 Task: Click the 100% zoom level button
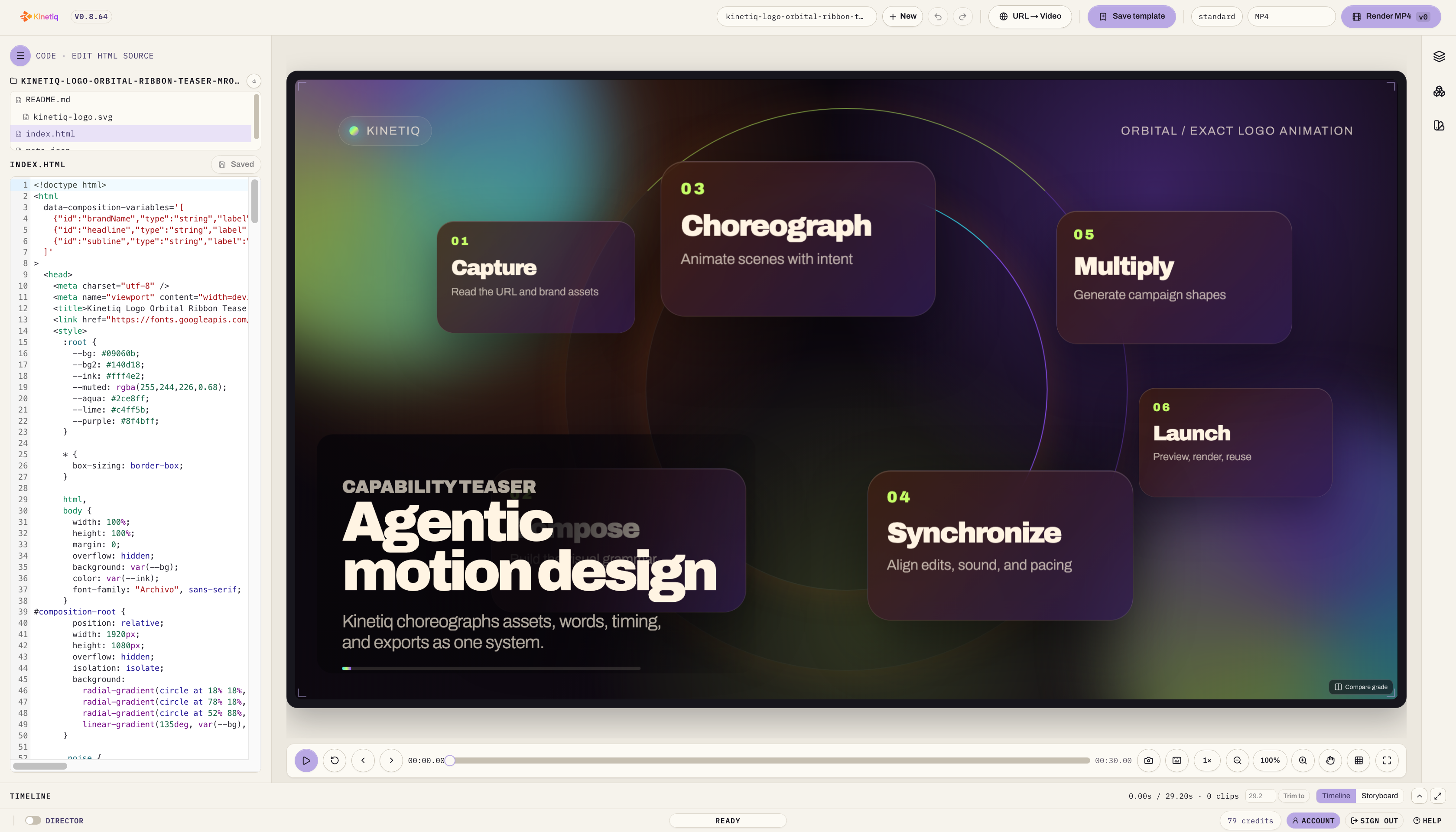[x=1270, y=760]
